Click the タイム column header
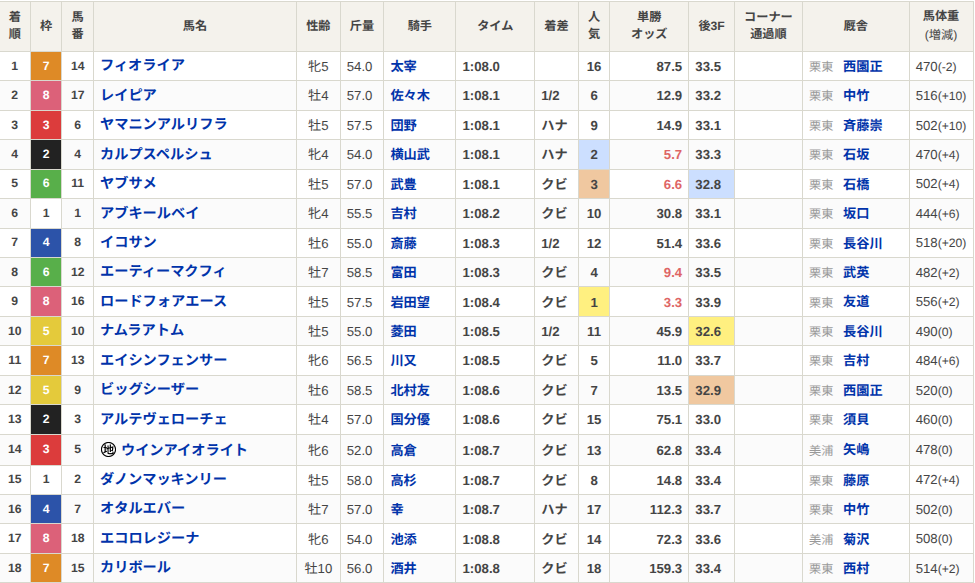 pyautogui.click(x=495, y=26)
